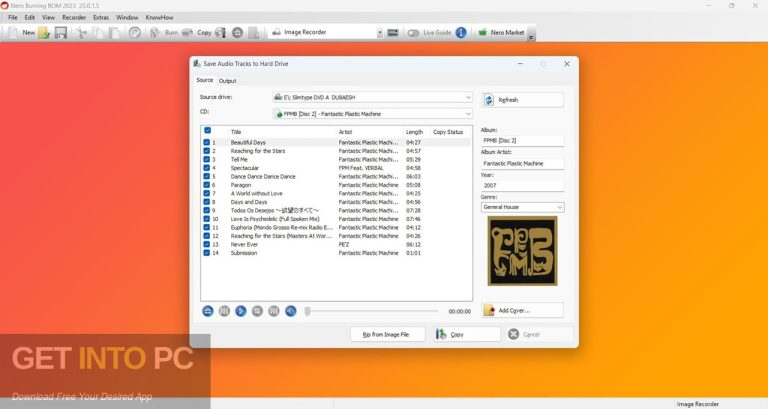Click the eject disc toolbar icon
The height and width of the screenshot is (409, 768).
pyautogui.click(x=238, y=32)
